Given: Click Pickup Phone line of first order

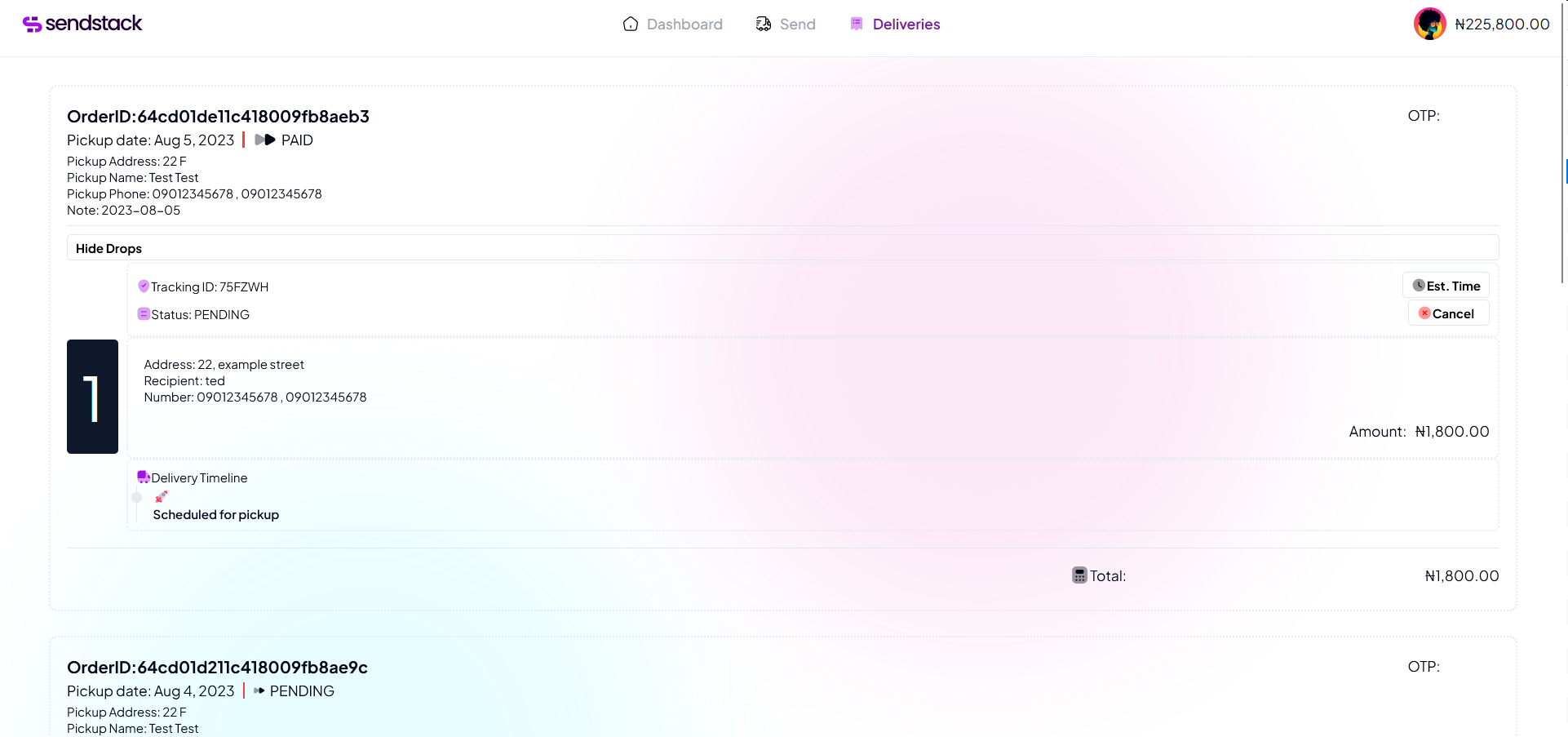Looking at the screenshot, I should pos(194,194).
